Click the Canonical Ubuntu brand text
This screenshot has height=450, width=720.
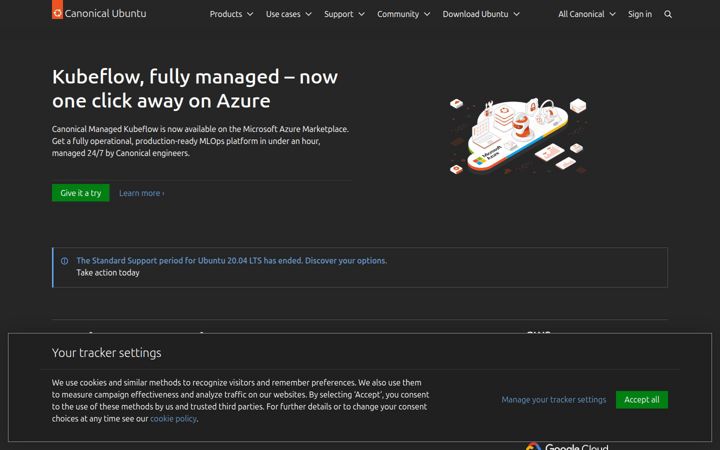[106, 13]
